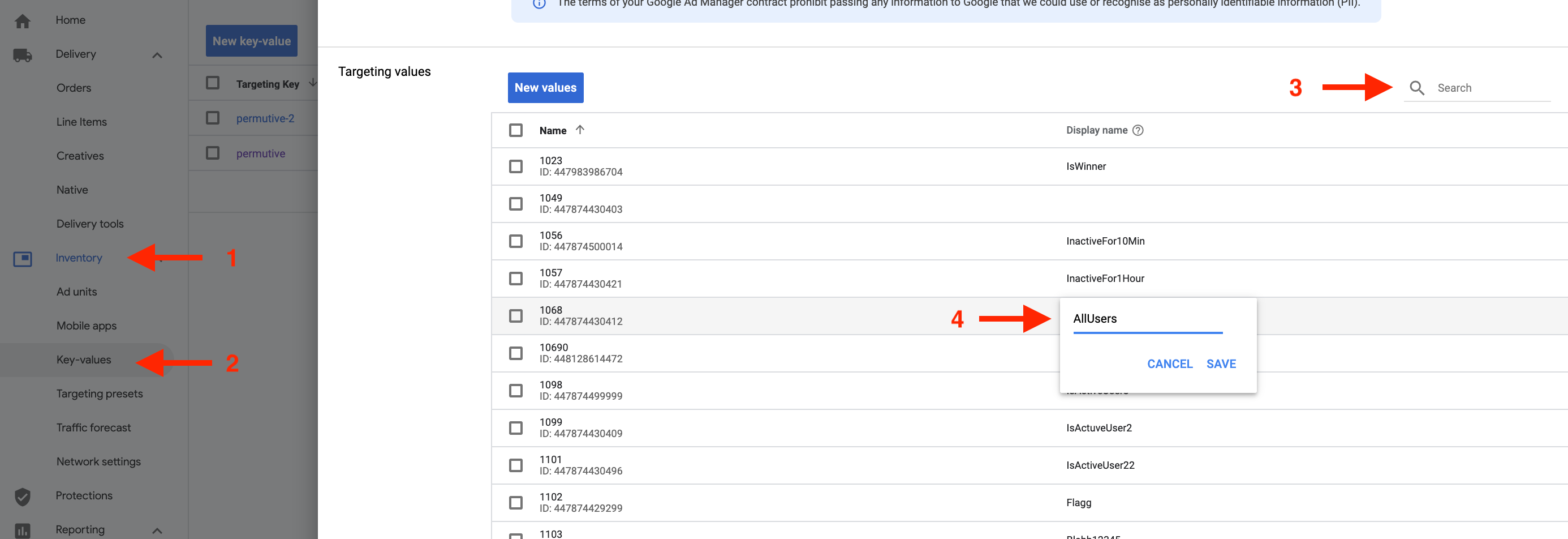Collapse the Reporting section chevron
The height and width of the screenshot is (539, 1568).
pyautogui.click(x=157, y=531)
